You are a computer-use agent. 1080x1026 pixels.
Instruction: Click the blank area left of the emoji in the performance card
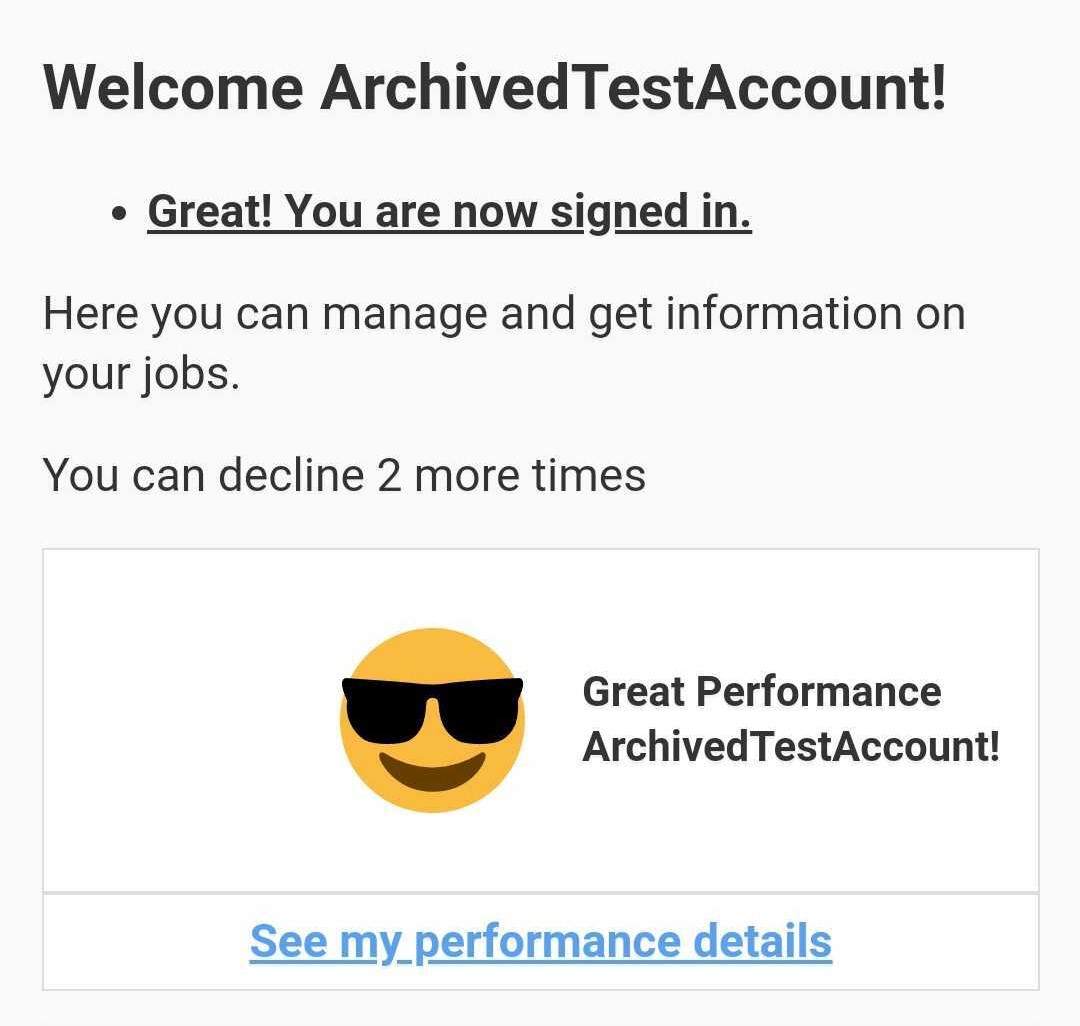tap(191, 720)
